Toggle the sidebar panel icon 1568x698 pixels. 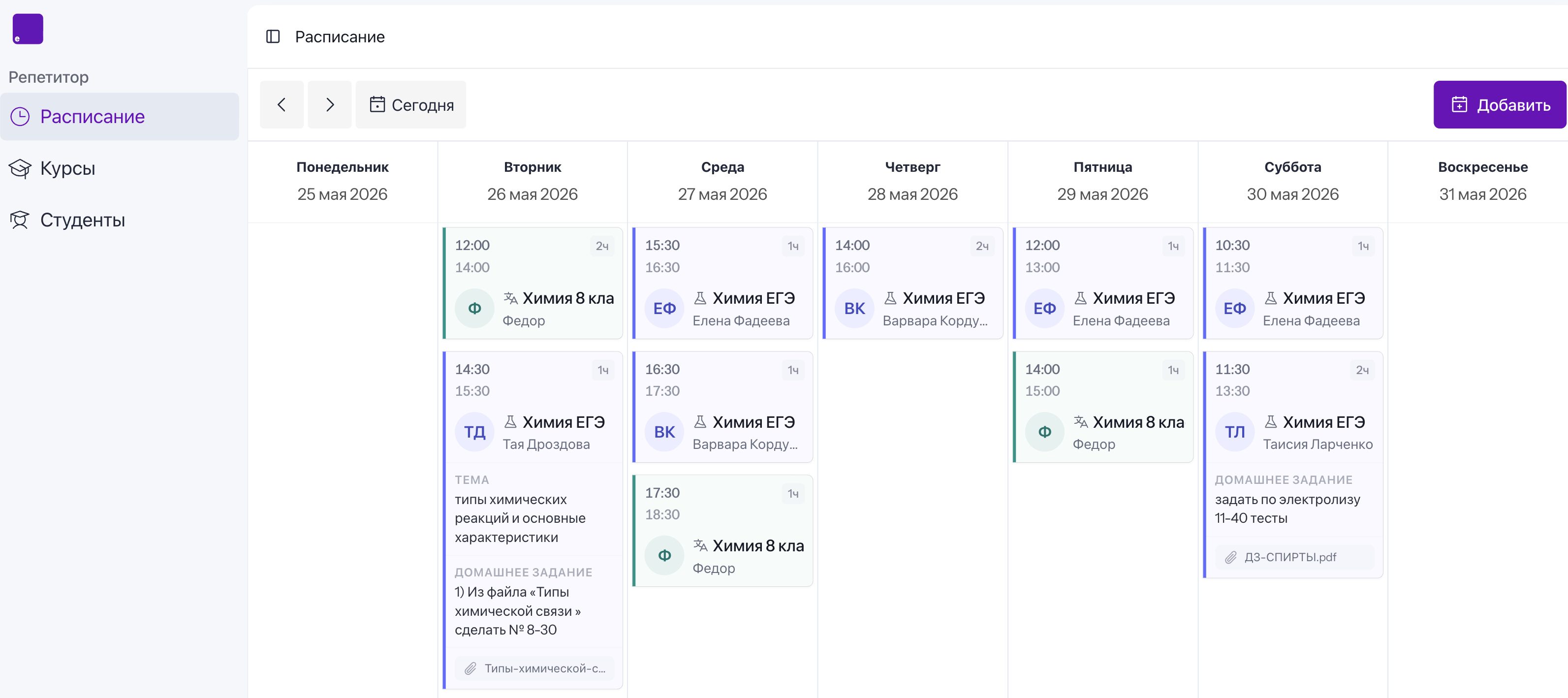[273, 37]
